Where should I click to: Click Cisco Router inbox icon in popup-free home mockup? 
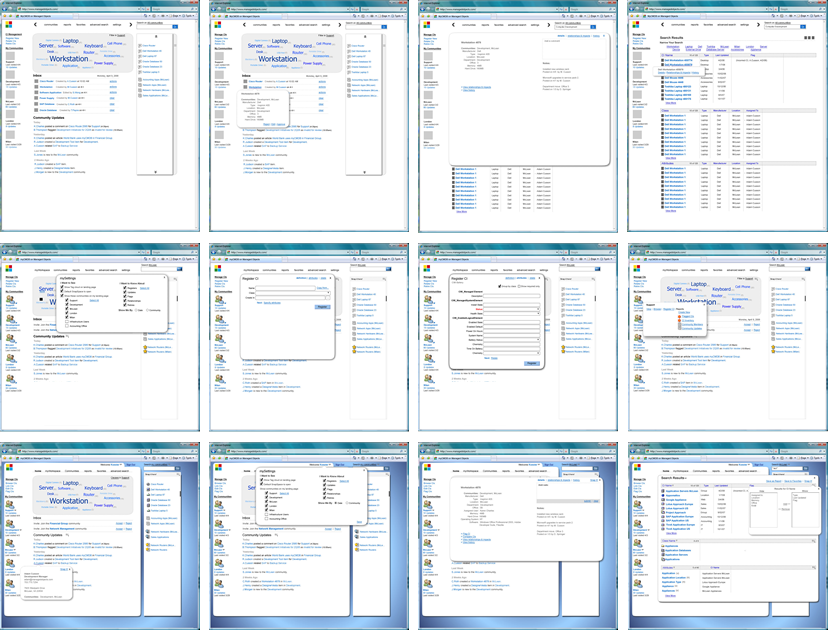point(36,81)
